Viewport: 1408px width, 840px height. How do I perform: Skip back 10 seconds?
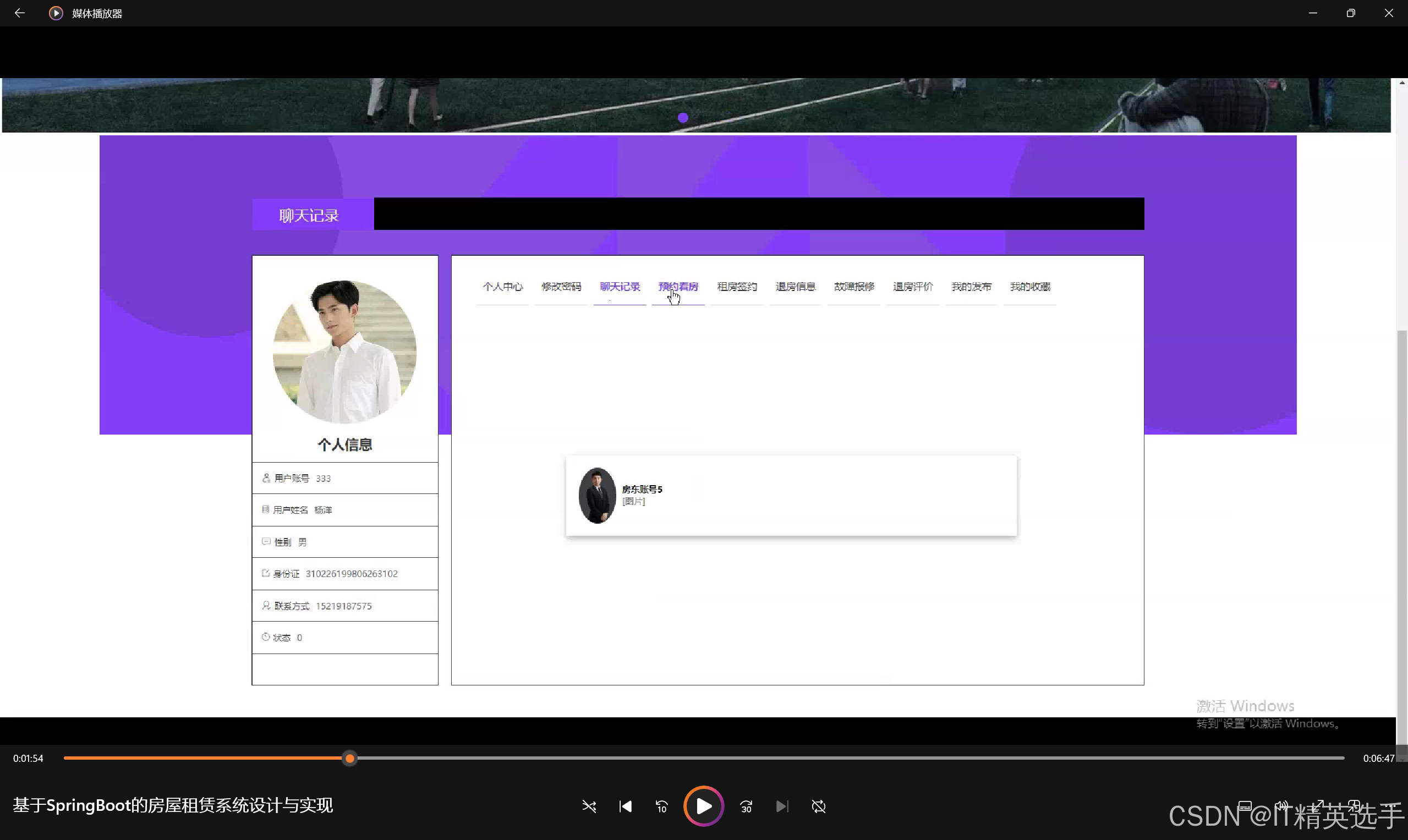pos(661,806)
